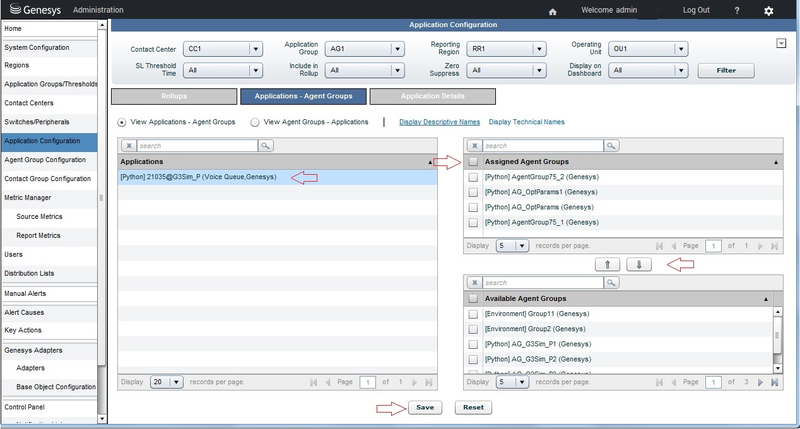Sort the Applications column header arrow
Image resolution: width=800 pixels, height=429 pixels.
point(430,162)
